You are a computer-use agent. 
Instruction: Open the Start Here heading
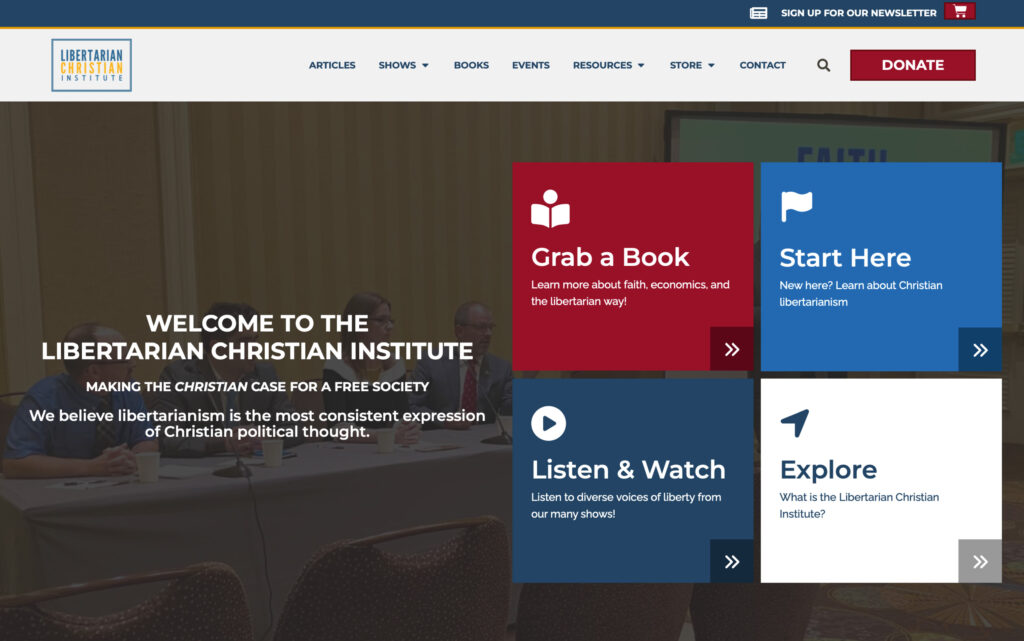coord(845,258)
